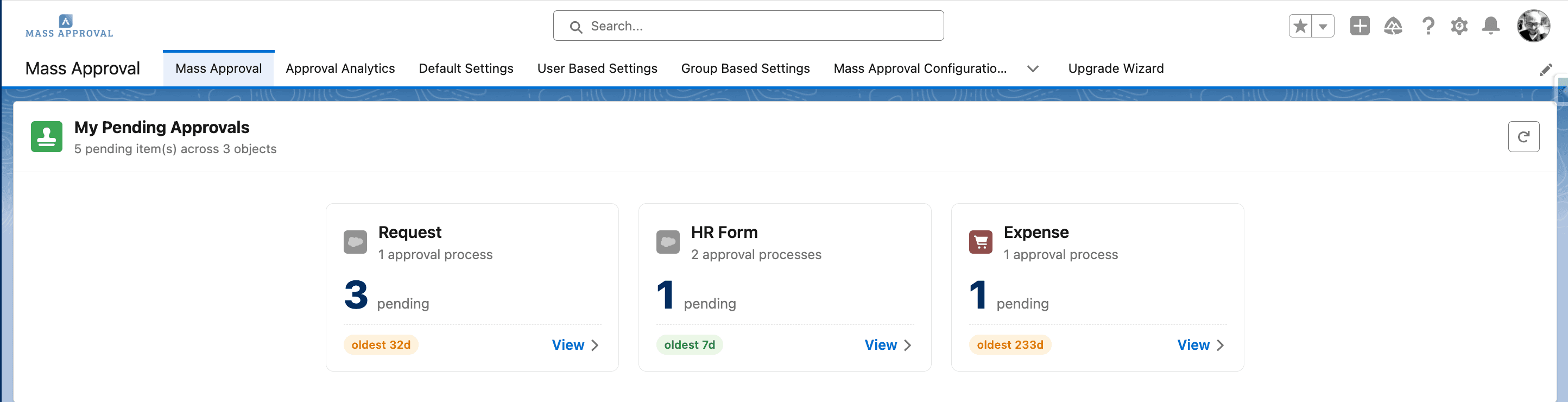Expand the Mass Approval Configuration tab chevron
Image resolution: width=1568 pixels, height=402 pixels.
tap(1032, 69)
